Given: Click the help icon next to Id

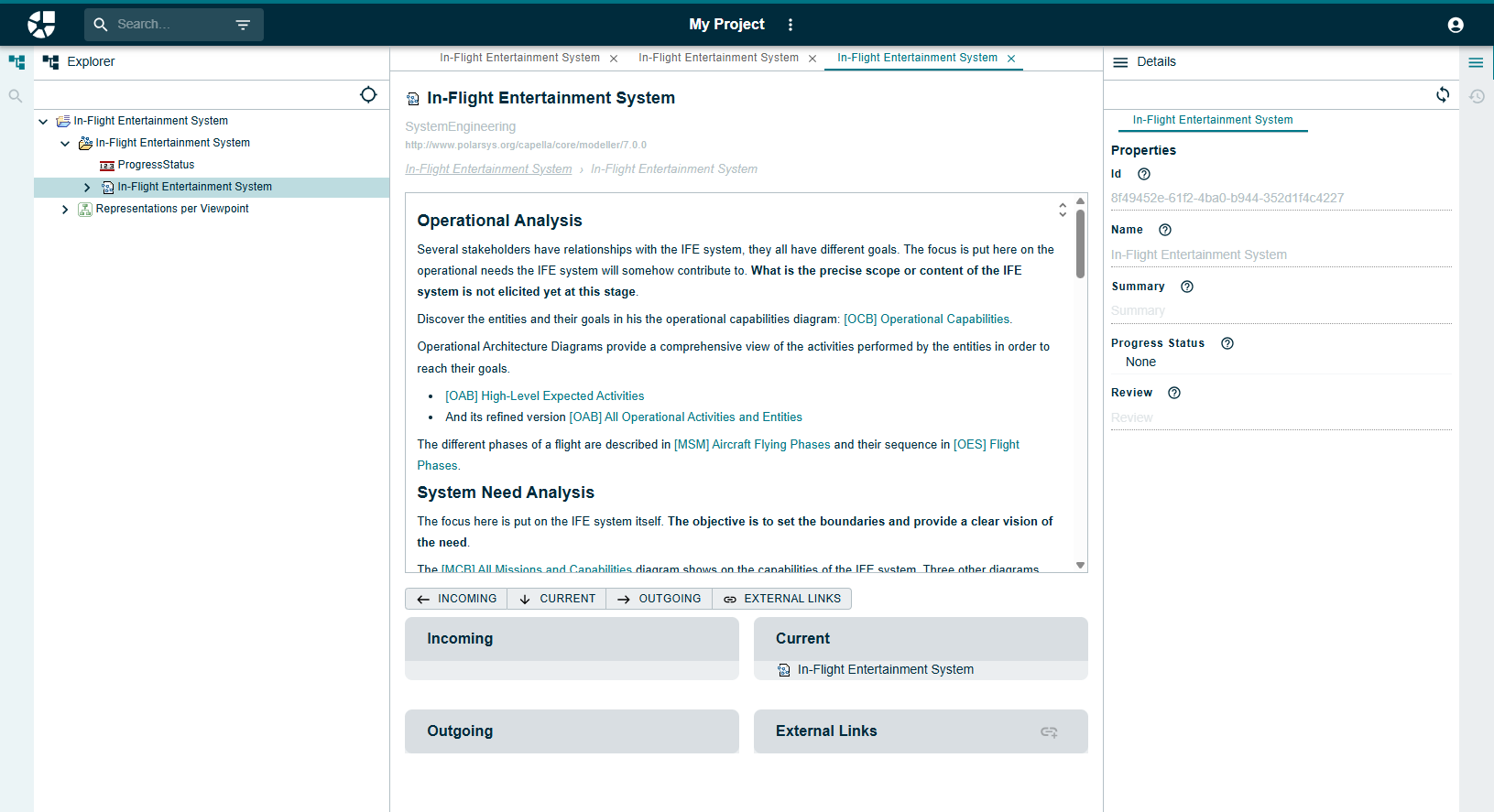Looking at the screenshot, I should [x=1144, y=174].
